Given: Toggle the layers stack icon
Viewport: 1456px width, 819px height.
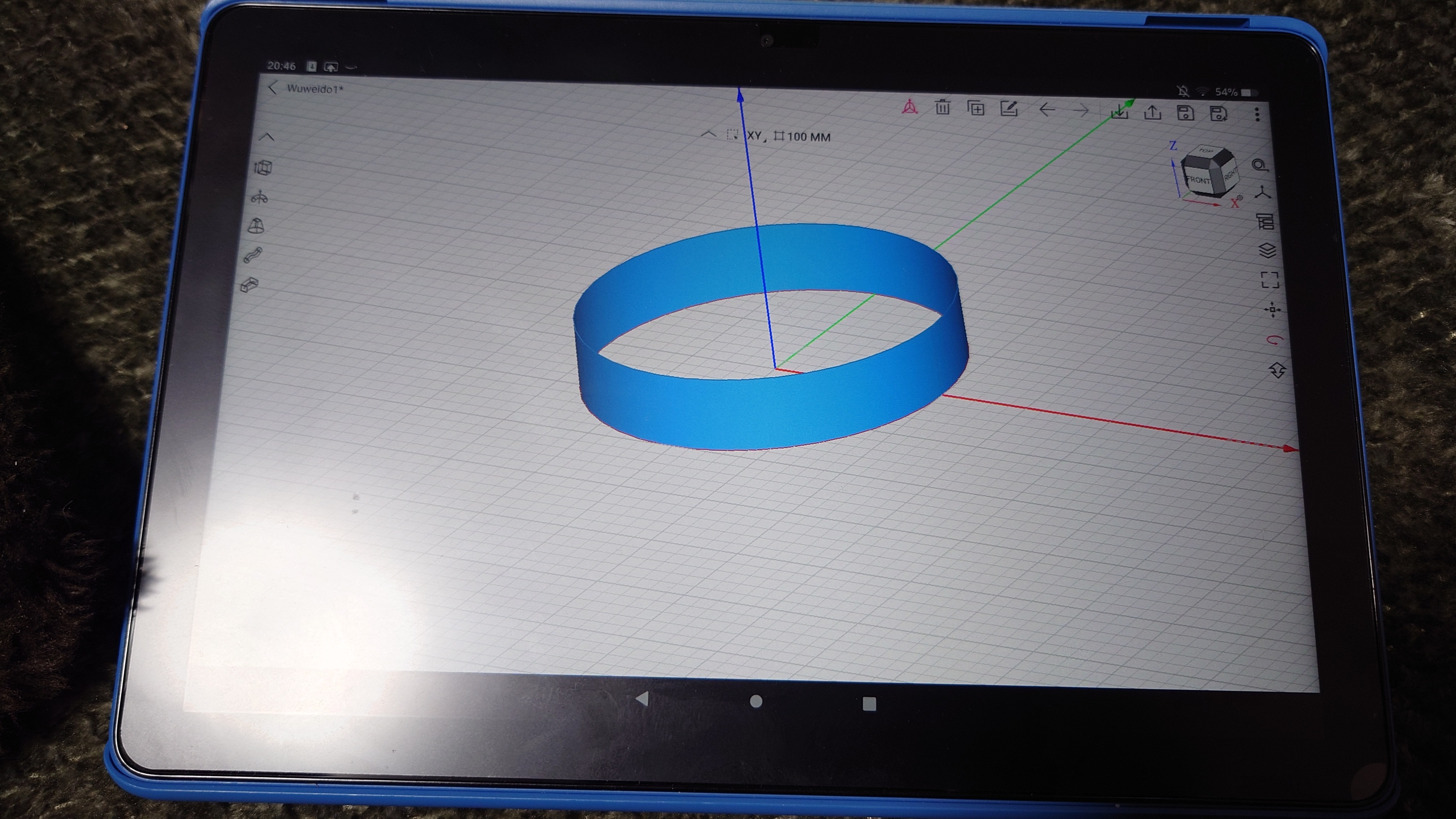Looking at the screenshot, I should coord(1268,250).
